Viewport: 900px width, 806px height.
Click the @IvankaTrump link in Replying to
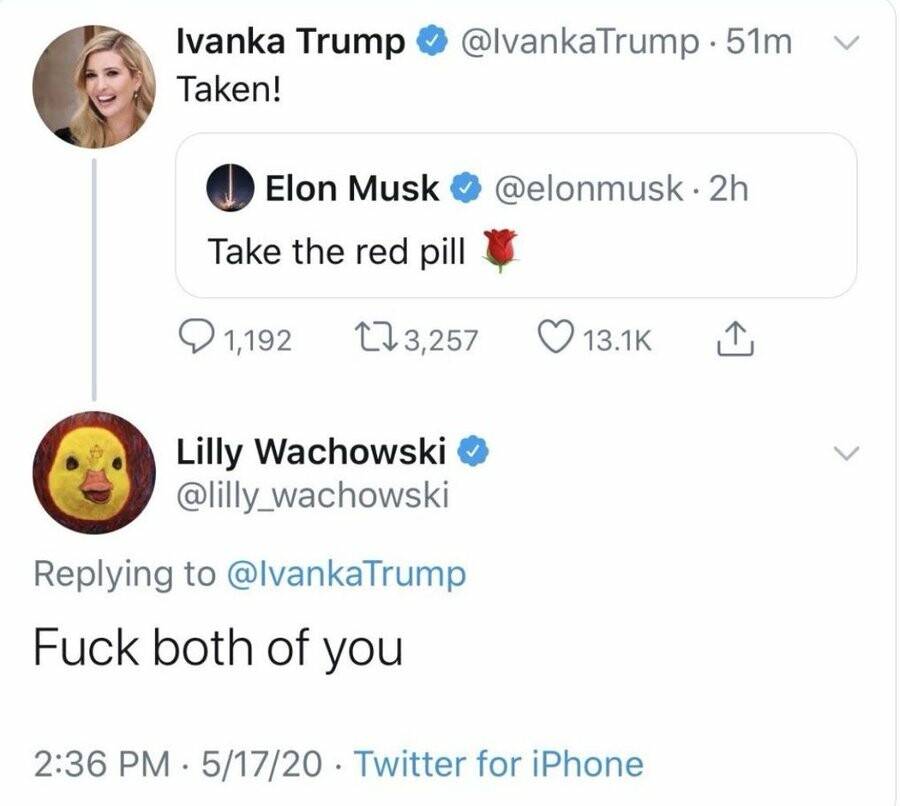tap(346, 574)
